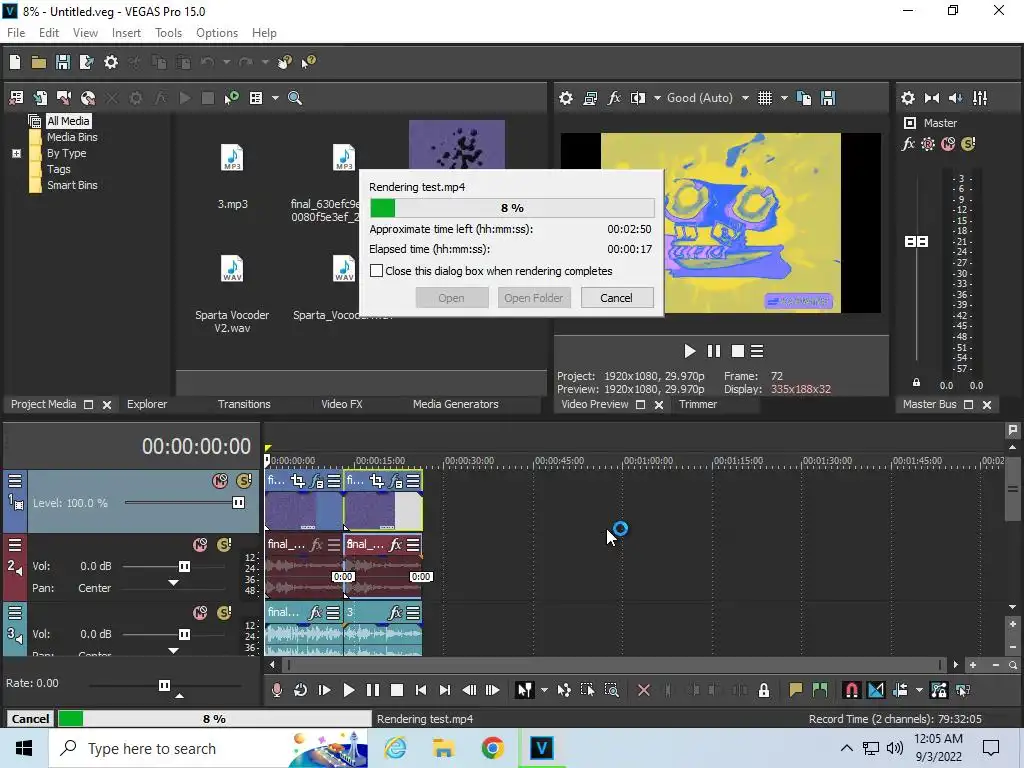
Task: Open the editing tool dropdown arrow in timeline toolbar
Action: click(x=543, y=690)
